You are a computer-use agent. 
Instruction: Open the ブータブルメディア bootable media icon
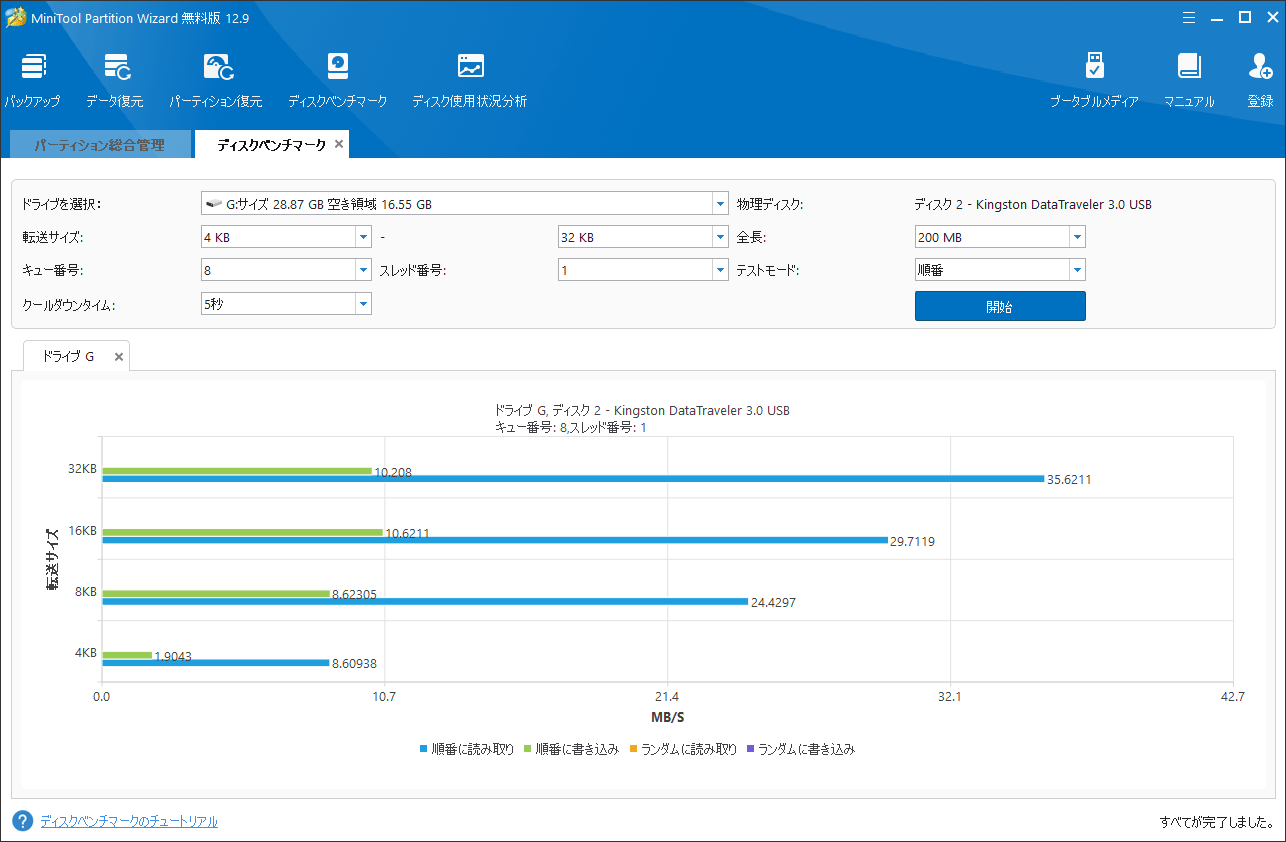coord(1094,68)
